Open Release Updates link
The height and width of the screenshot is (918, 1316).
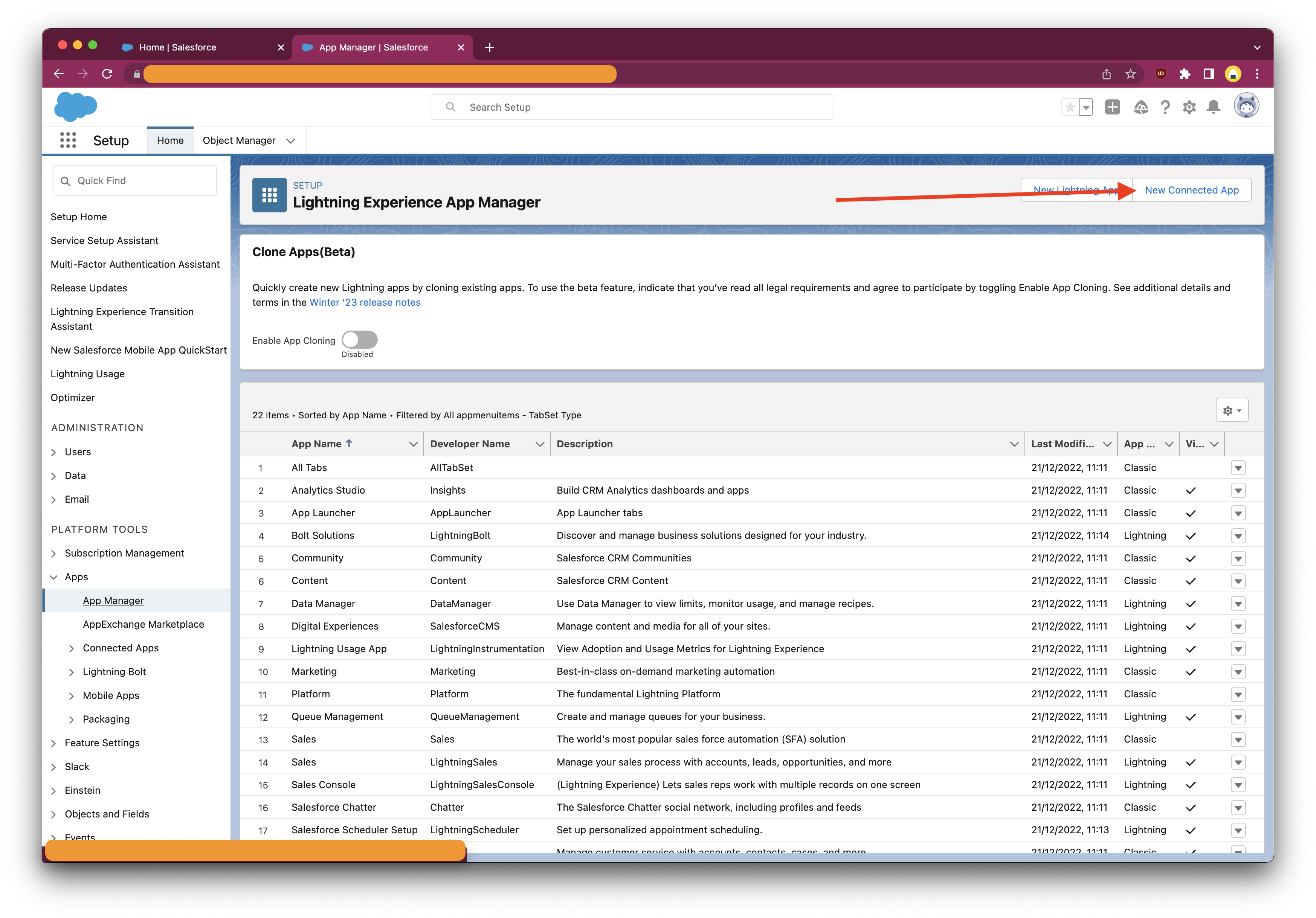(89, 288)
